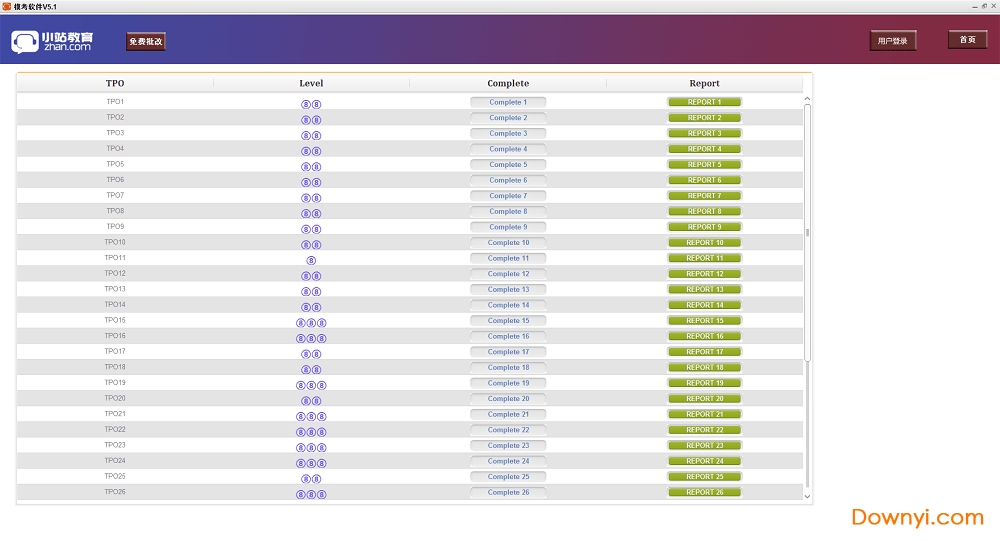Go to the 首页 home page

pyautogui.click(x=967, y=40)
